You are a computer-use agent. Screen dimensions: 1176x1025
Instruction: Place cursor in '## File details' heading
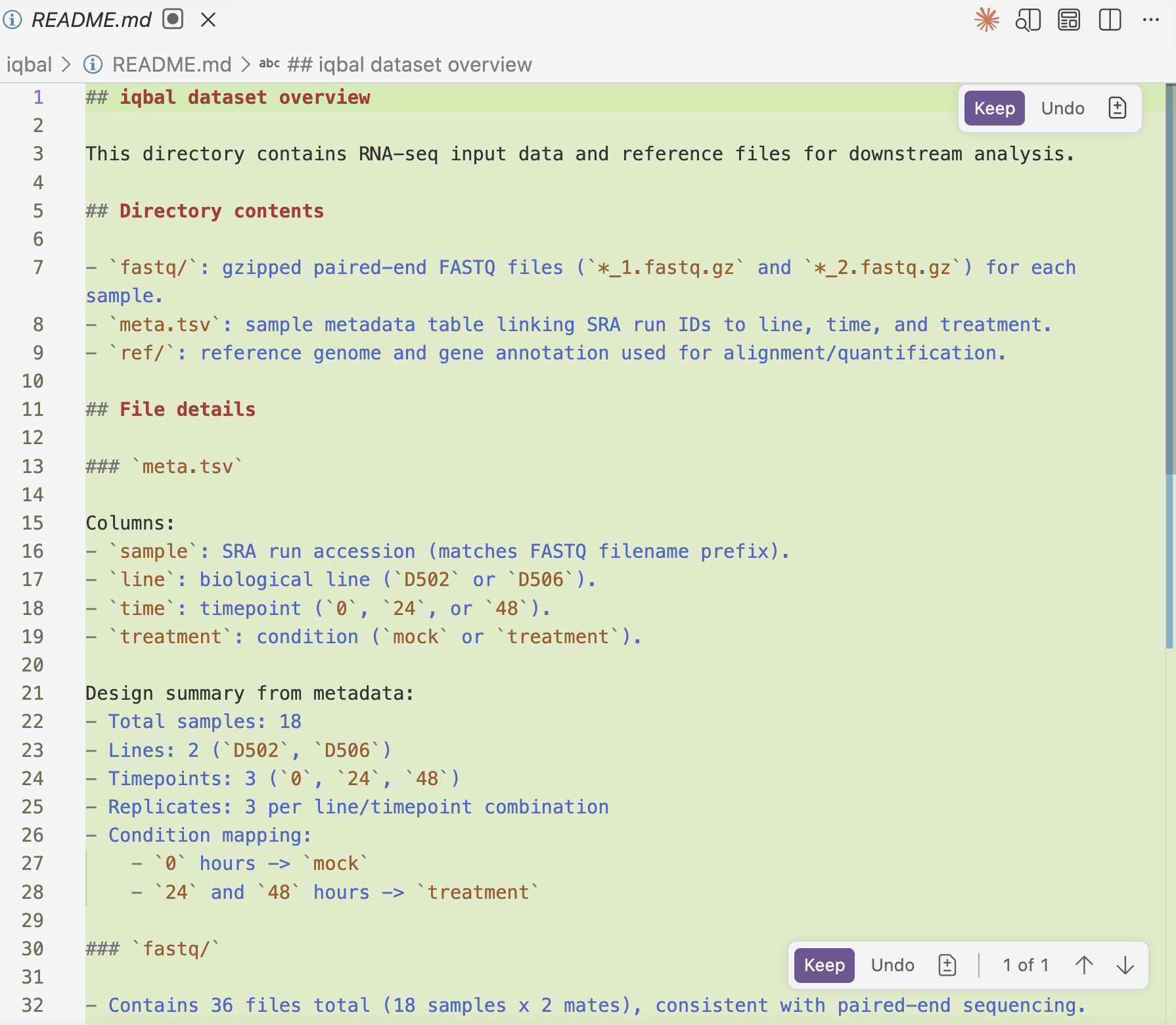tap(170, 409)
